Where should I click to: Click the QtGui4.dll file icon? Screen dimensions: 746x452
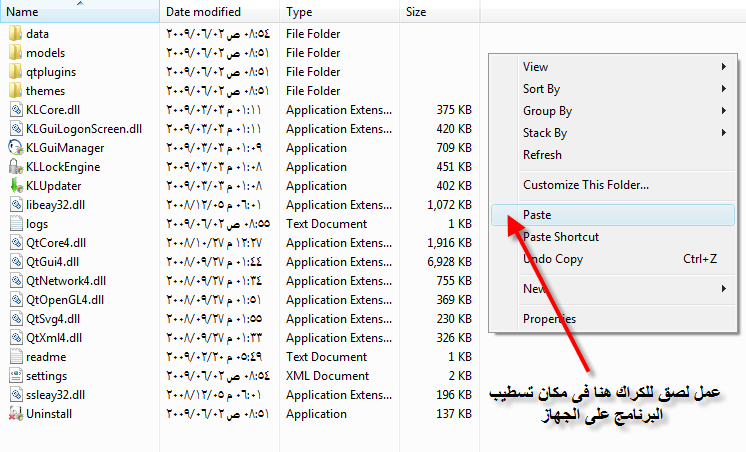pos(16,262)
